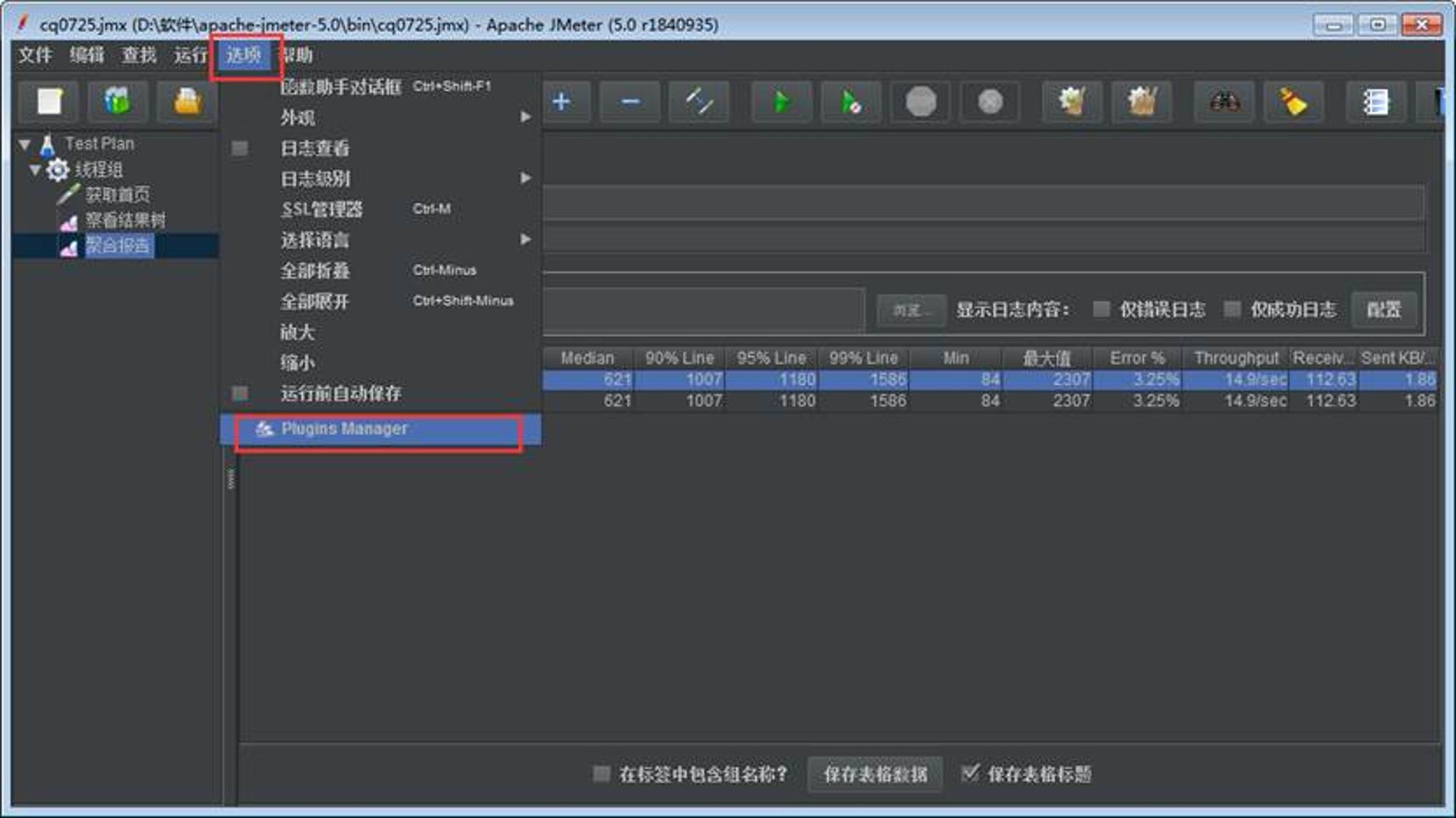Uncheck 保存表格标题 checkbox
Viewport: 1456px width, 818px height.
pos(970,773)
